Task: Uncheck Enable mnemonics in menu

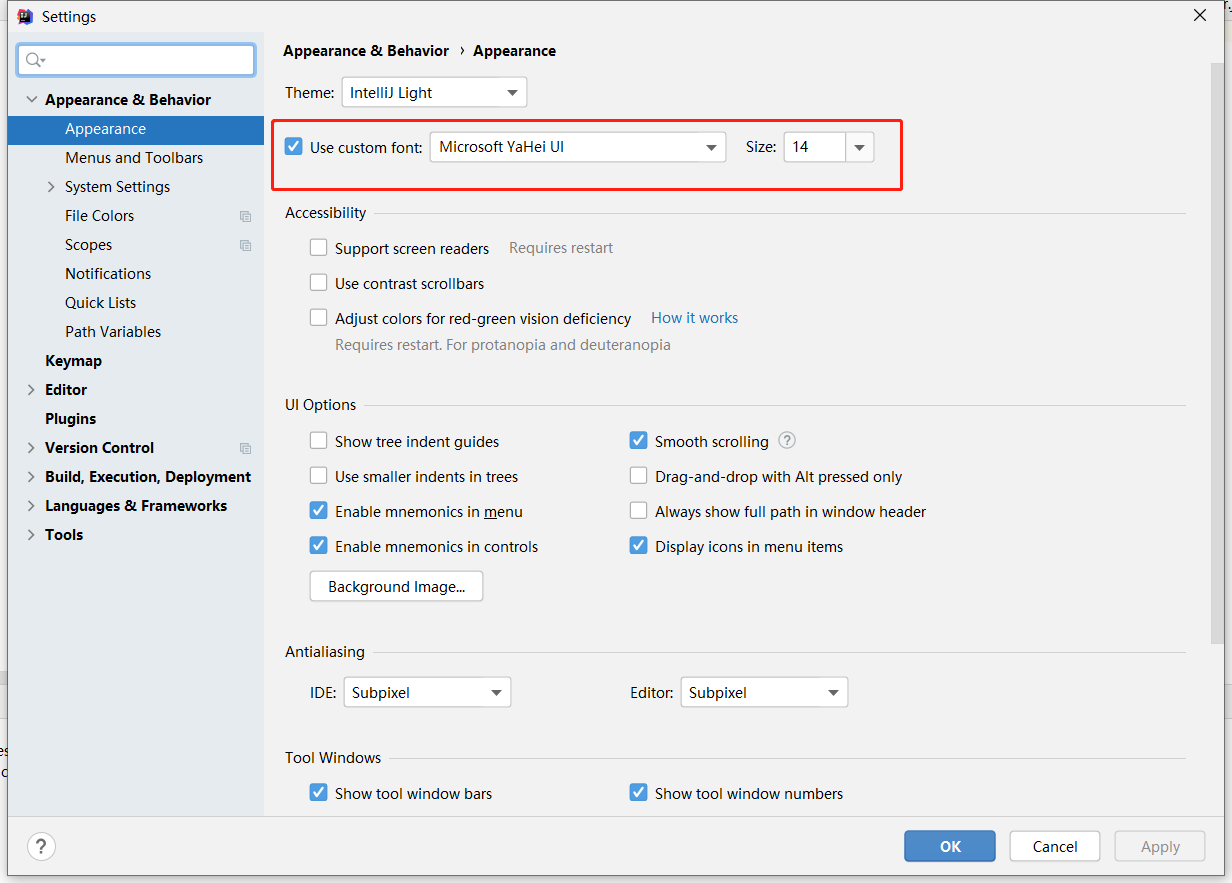Action: coord(319,511)
